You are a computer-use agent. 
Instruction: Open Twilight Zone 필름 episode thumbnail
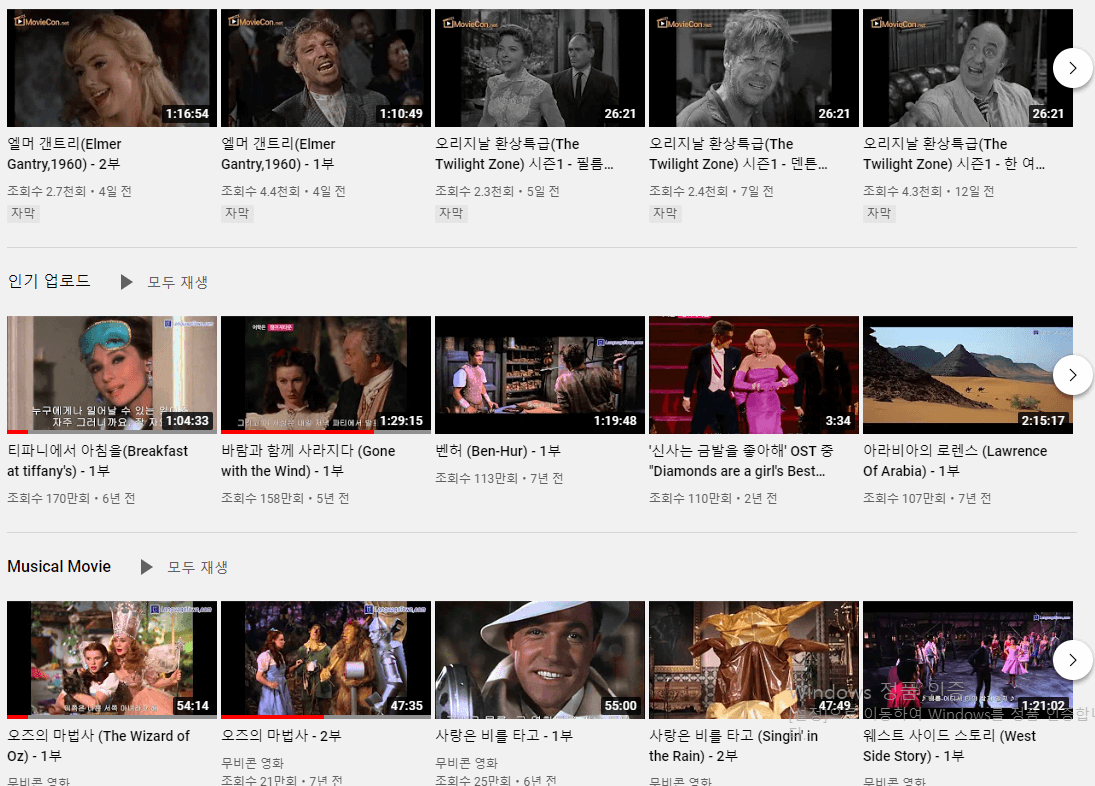(x=540, y=68)
